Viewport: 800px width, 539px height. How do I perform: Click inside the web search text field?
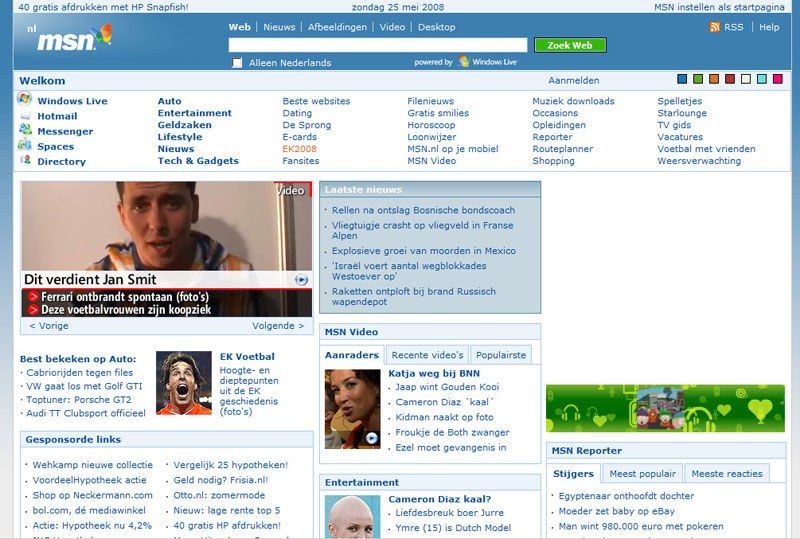[x=377, y=45]
